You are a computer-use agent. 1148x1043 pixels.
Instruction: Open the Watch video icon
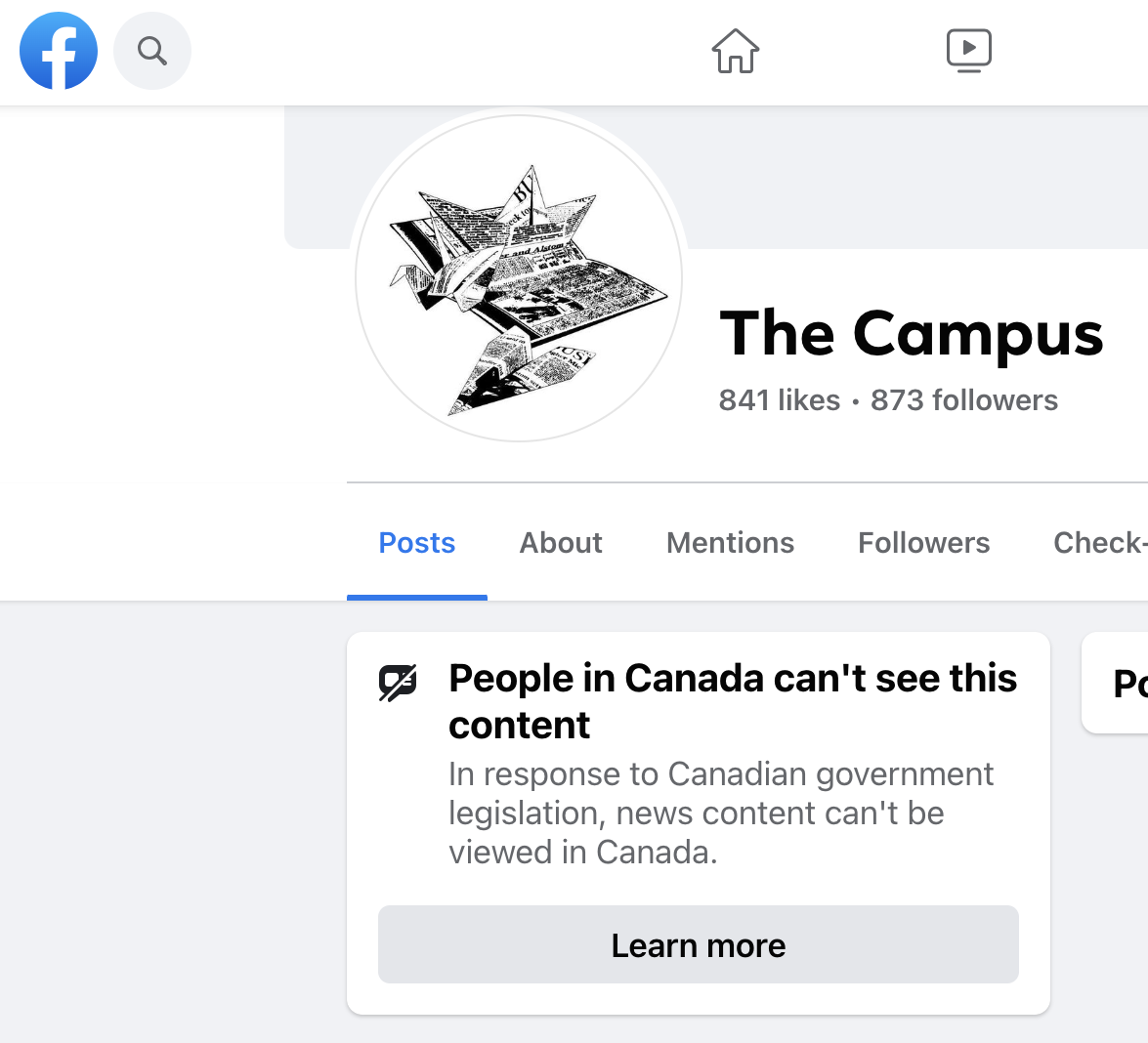point(968,51)
